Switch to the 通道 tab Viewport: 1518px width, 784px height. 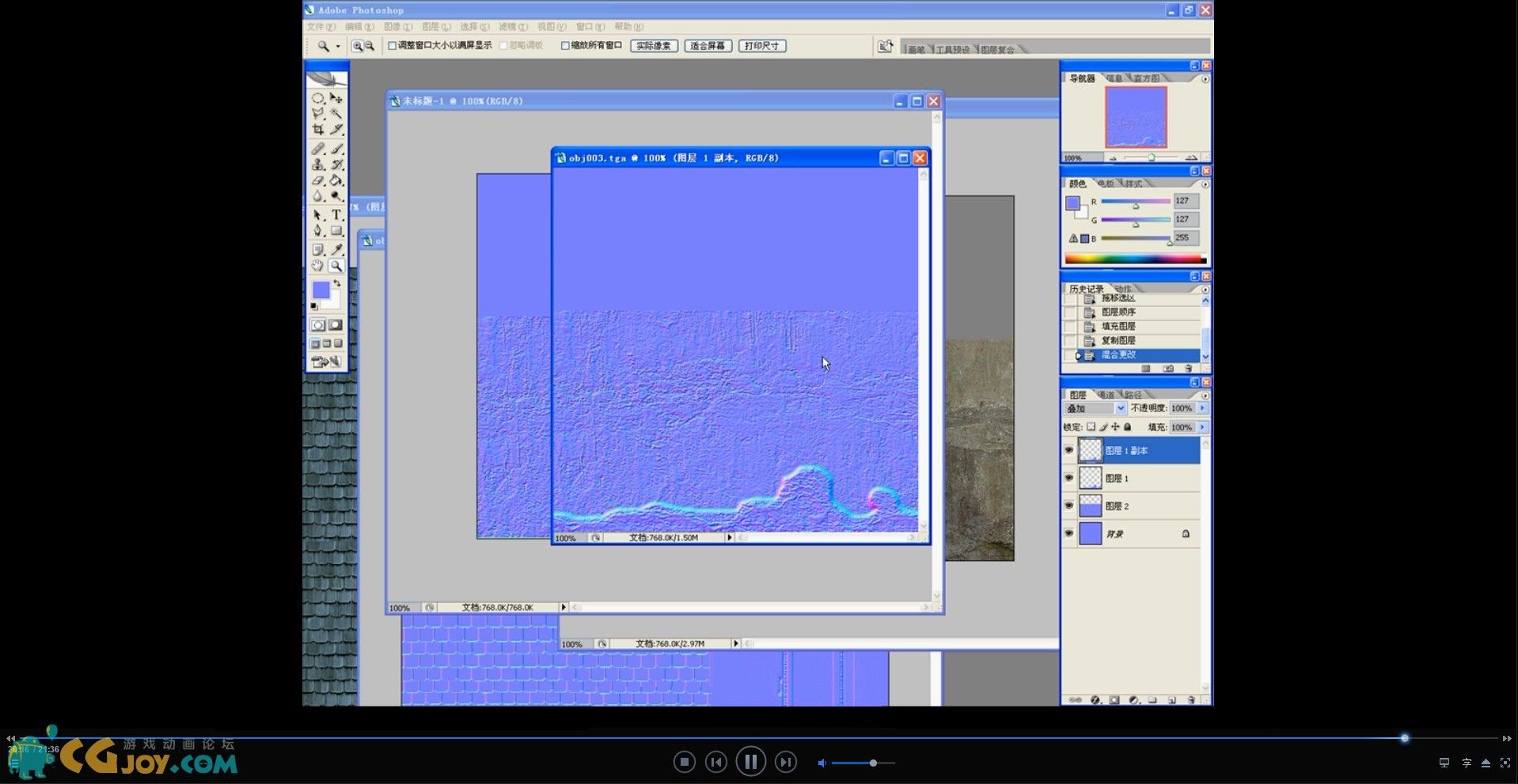[1106, 395]
